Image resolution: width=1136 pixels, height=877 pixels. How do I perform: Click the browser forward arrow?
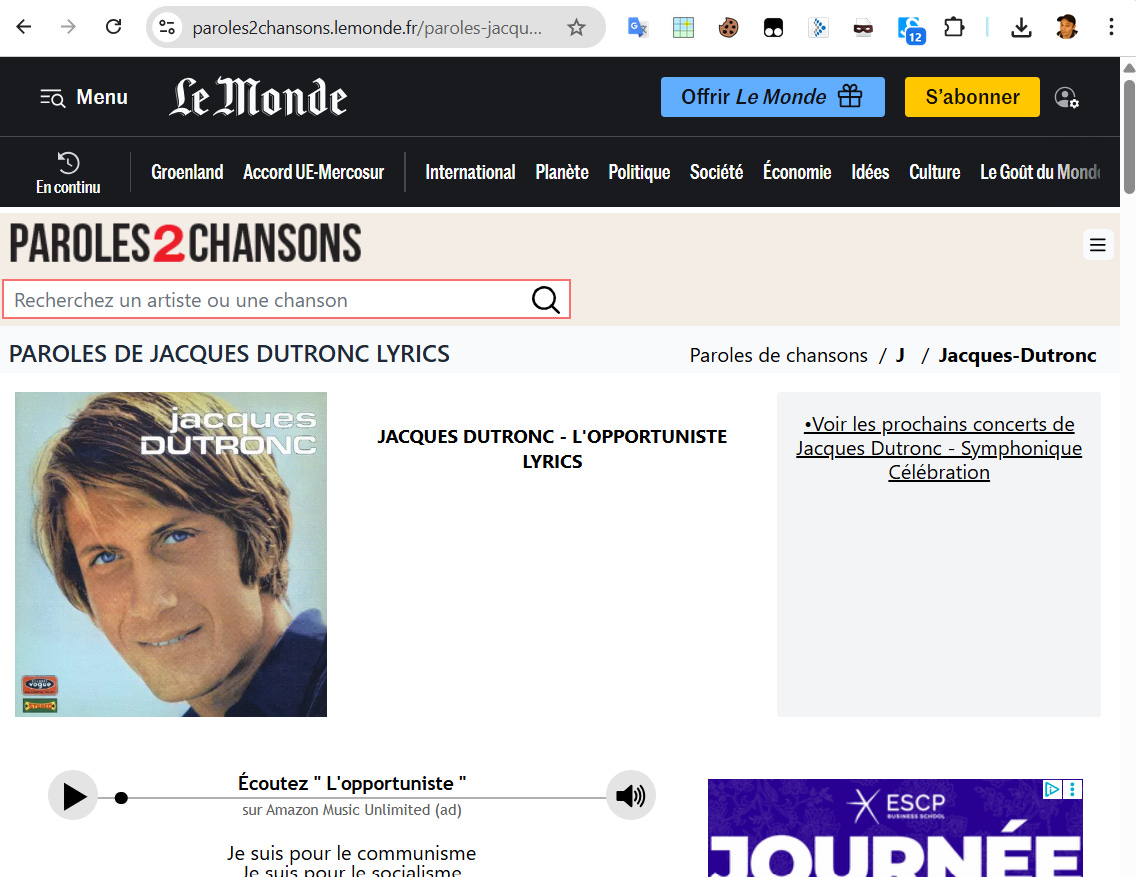68,28
